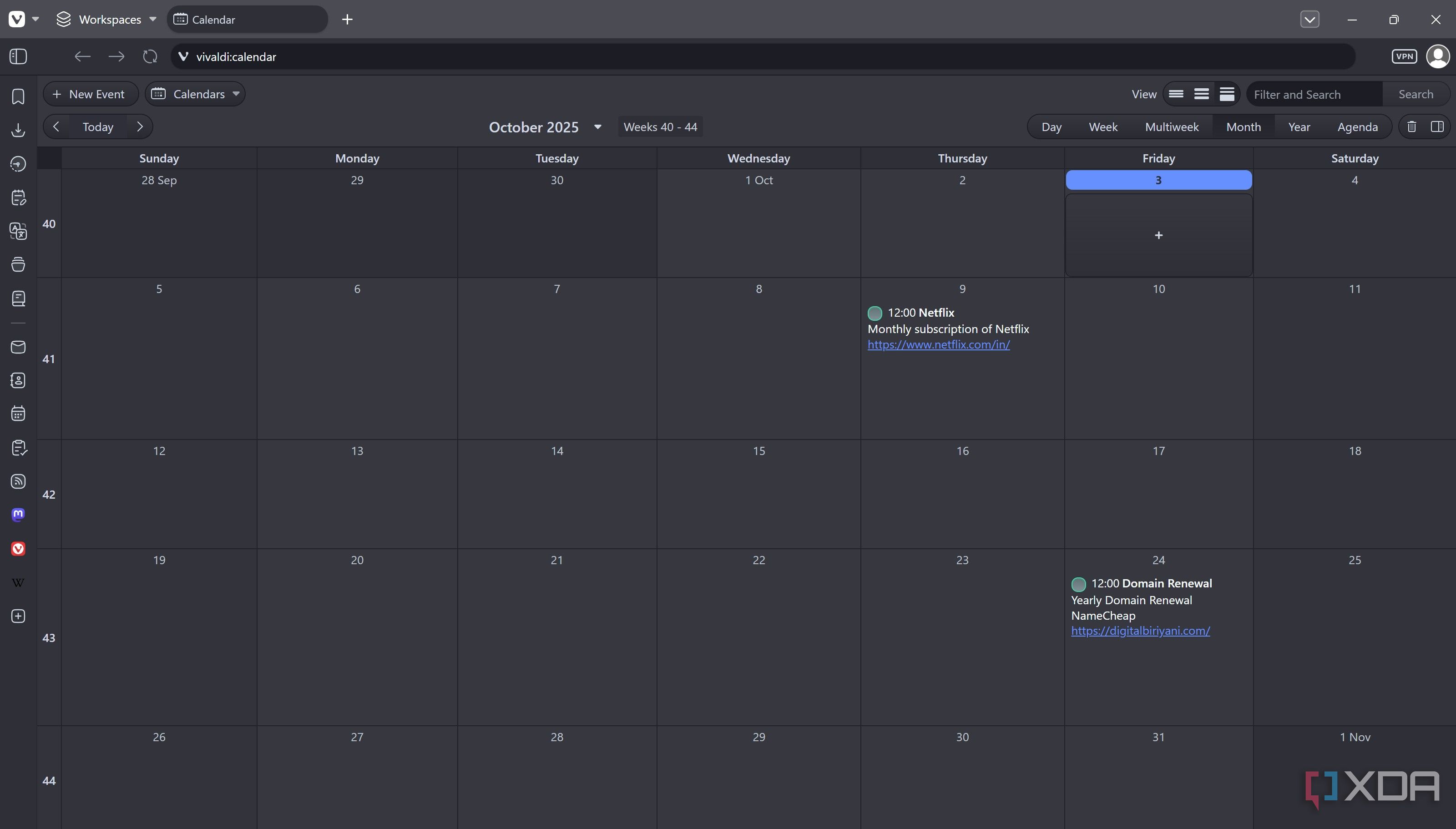1456x829 pixels.
Task: Open the Translate panel icon
Action: (x=18, y=231)
